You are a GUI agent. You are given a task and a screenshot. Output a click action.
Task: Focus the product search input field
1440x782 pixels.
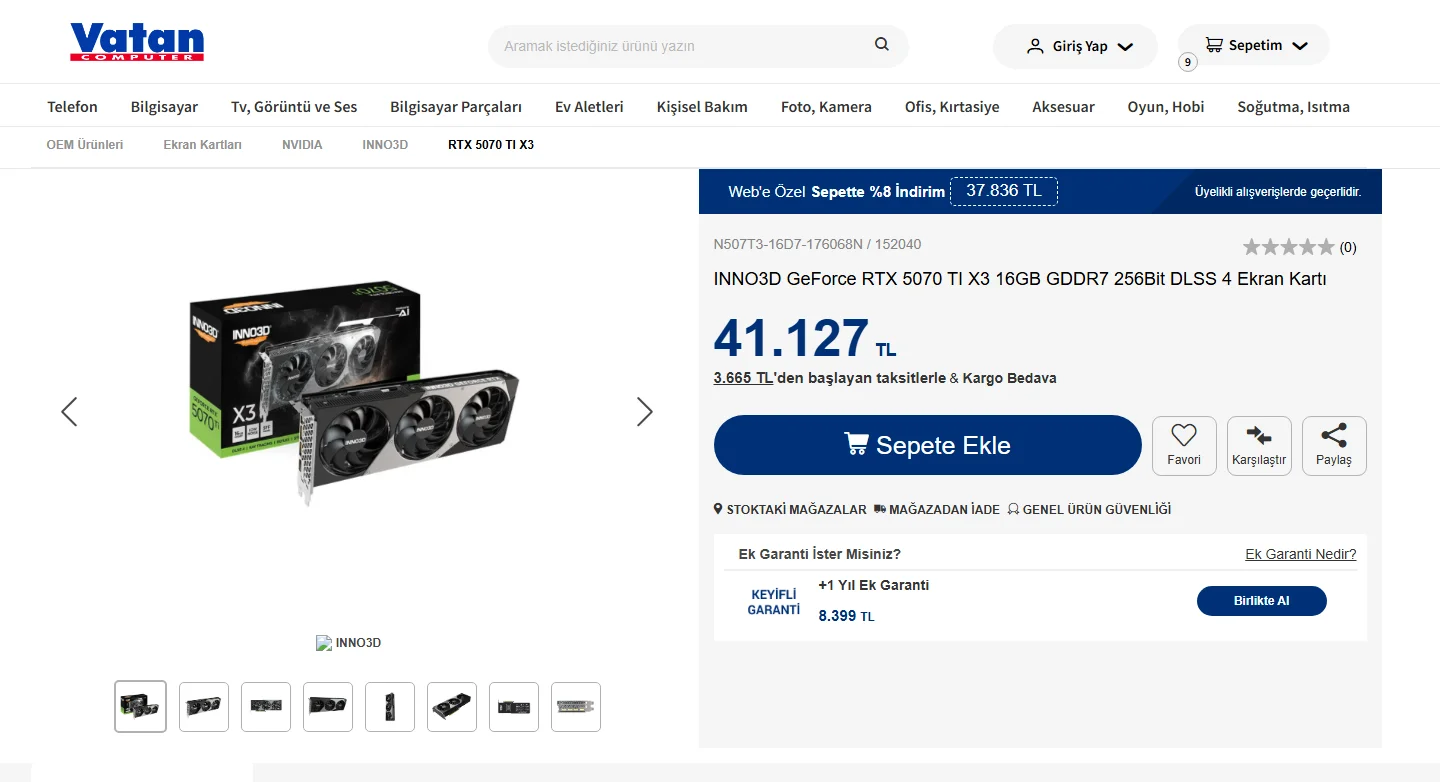[x=680, y=46]
